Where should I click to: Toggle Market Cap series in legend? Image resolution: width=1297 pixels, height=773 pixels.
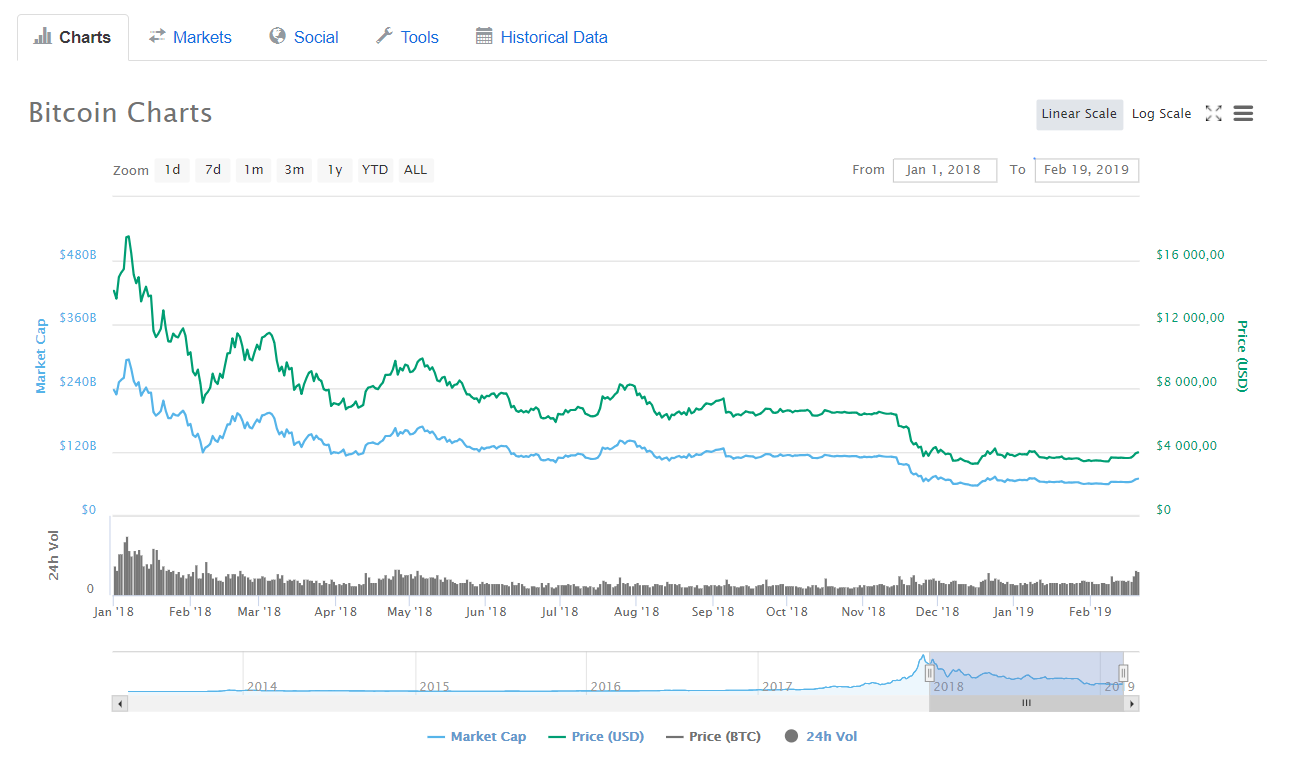coord(476,737)
